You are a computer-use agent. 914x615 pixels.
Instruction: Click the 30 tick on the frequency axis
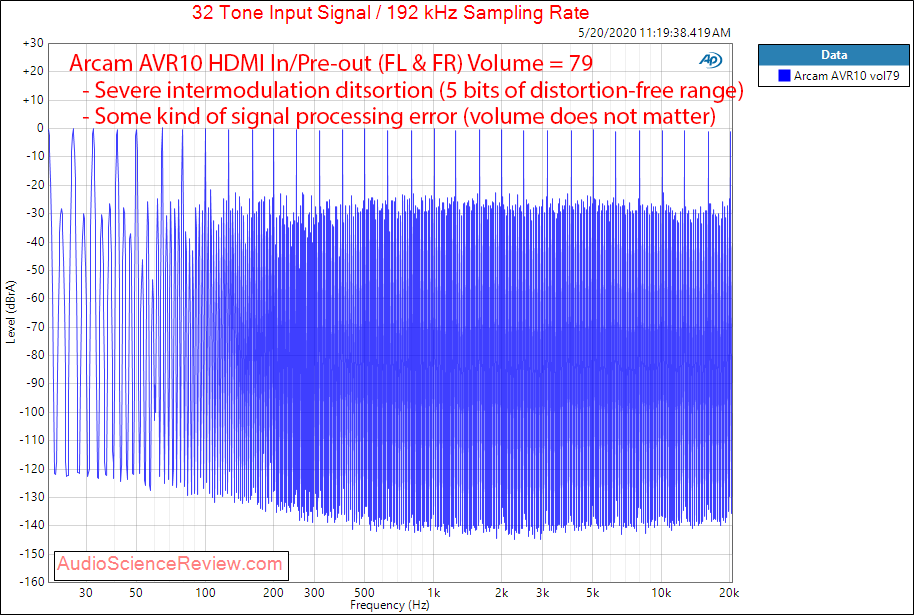(86, 593)
